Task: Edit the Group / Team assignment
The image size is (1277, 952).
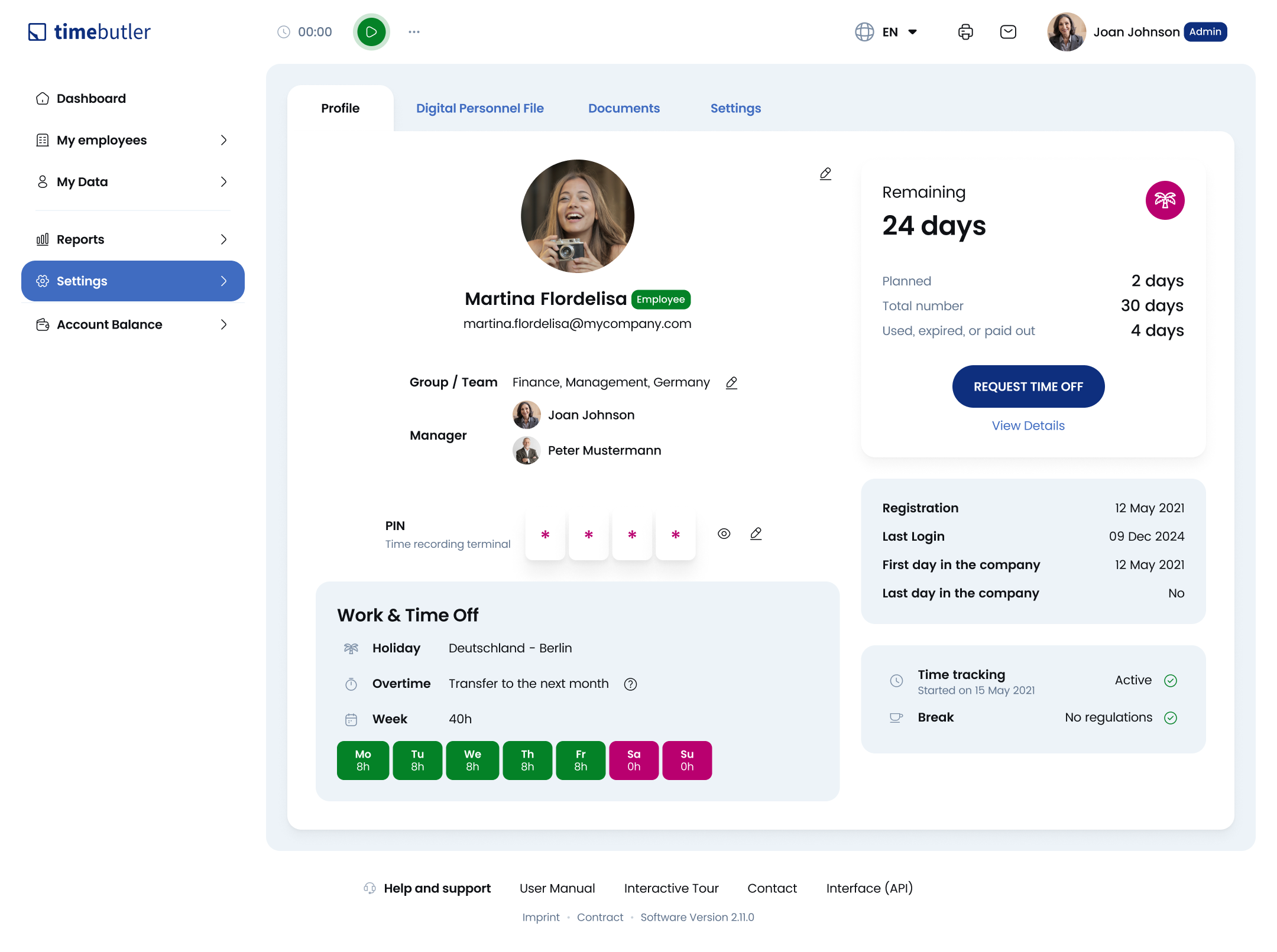Action: pos(731,383)
